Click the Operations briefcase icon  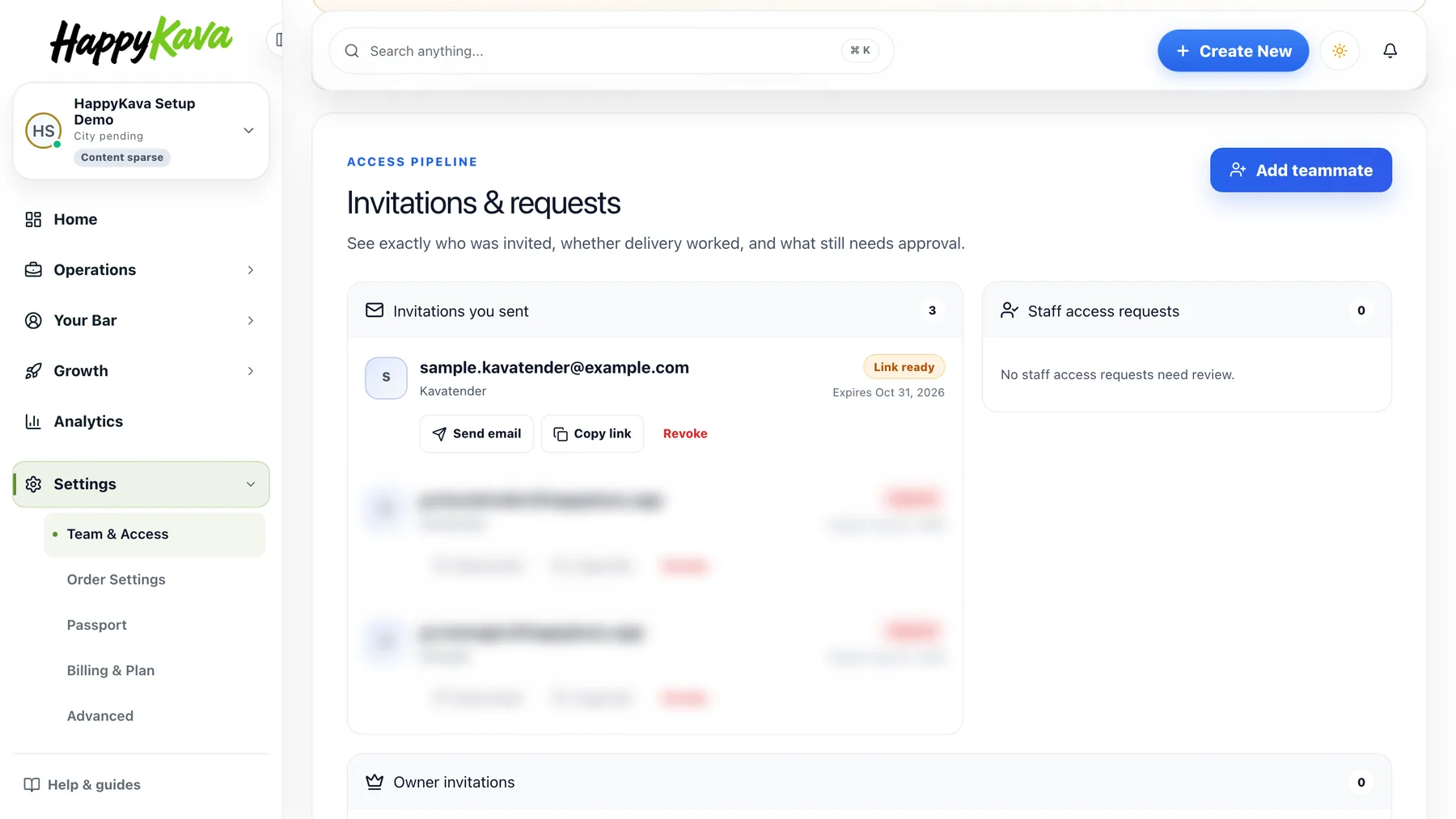[x=33, y=270]
